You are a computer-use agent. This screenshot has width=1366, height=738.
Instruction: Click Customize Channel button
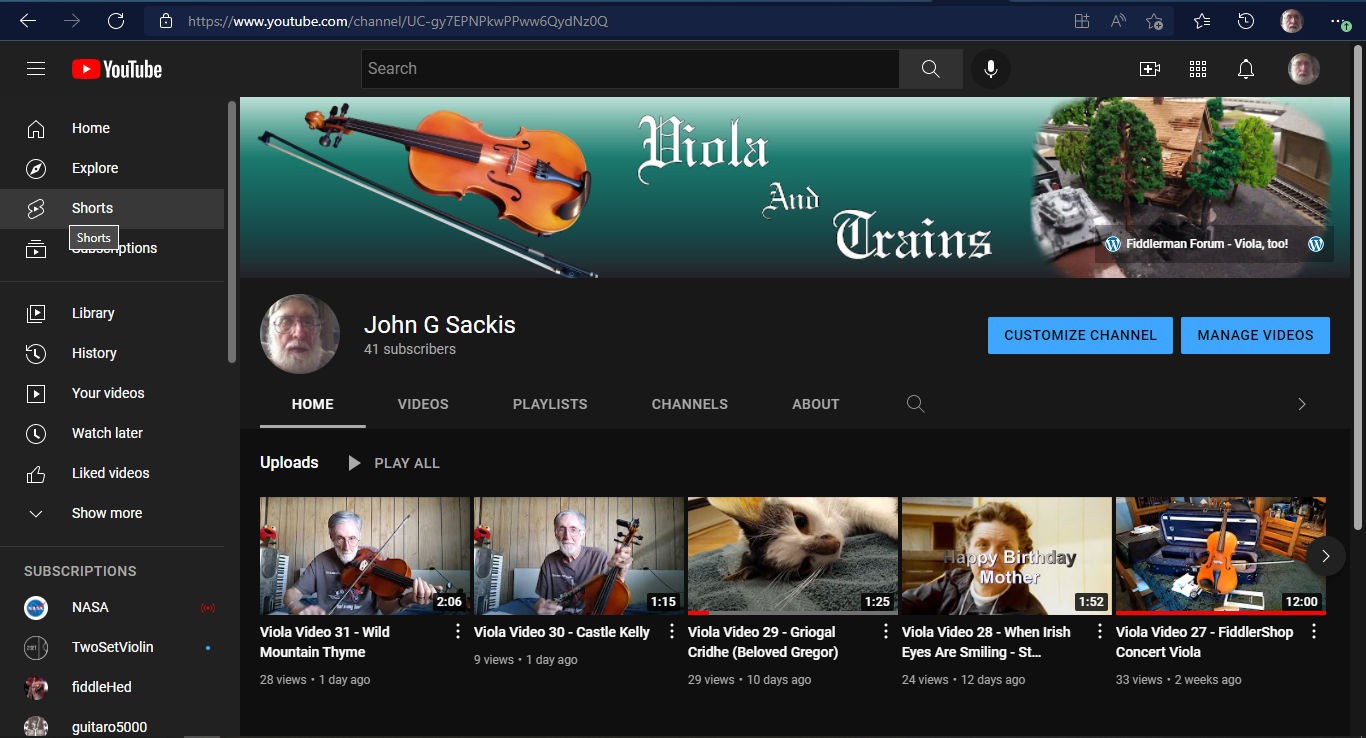1080,335
